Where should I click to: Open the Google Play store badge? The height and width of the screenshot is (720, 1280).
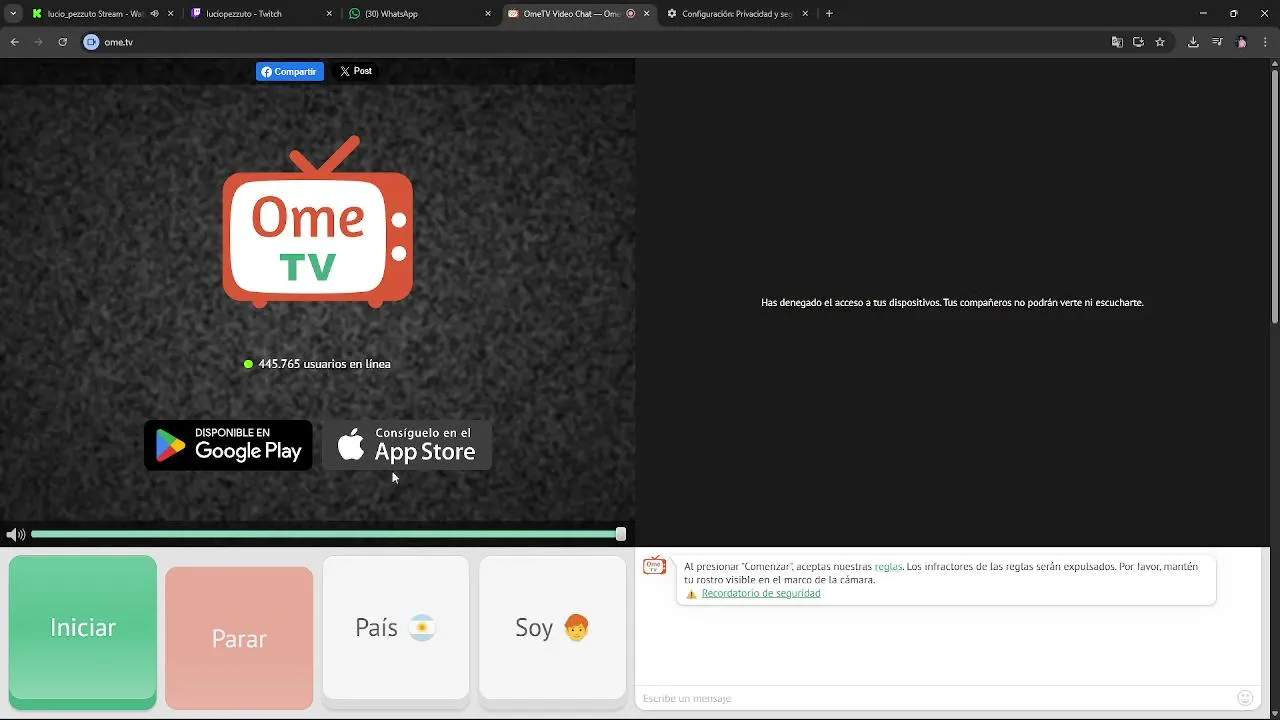click(228, 445)
